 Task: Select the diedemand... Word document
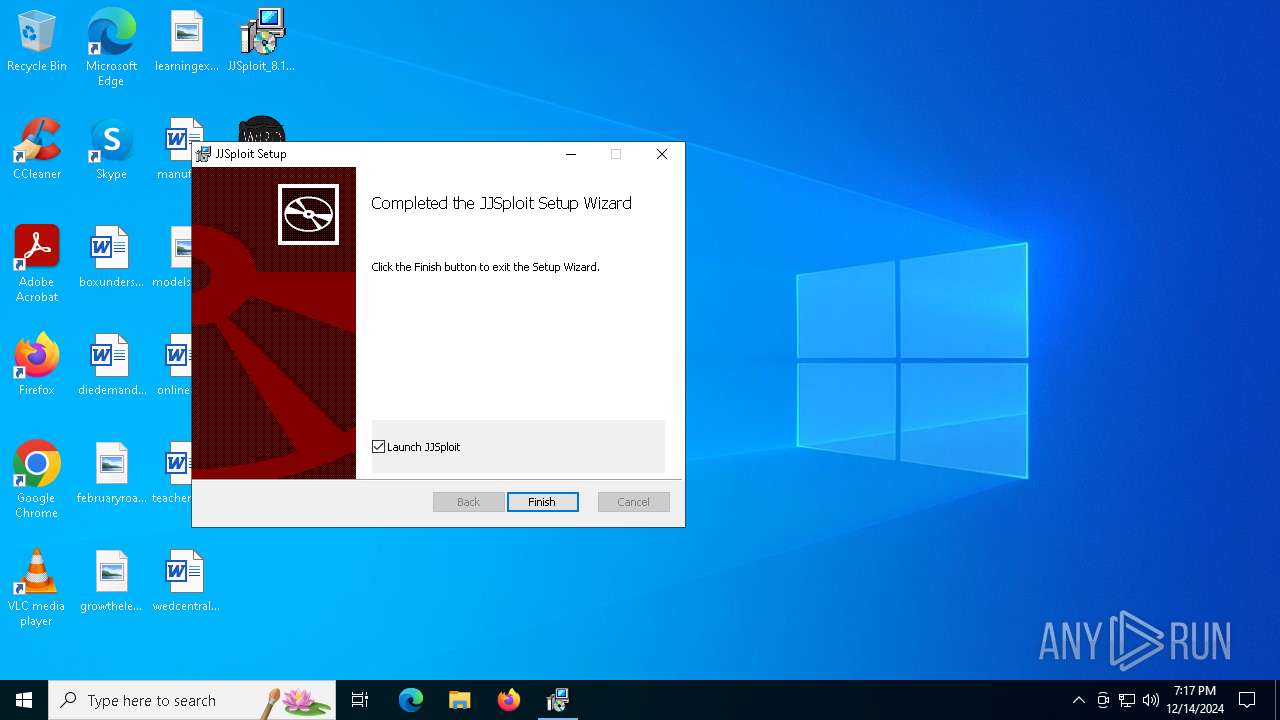click(x=111, y=366)
